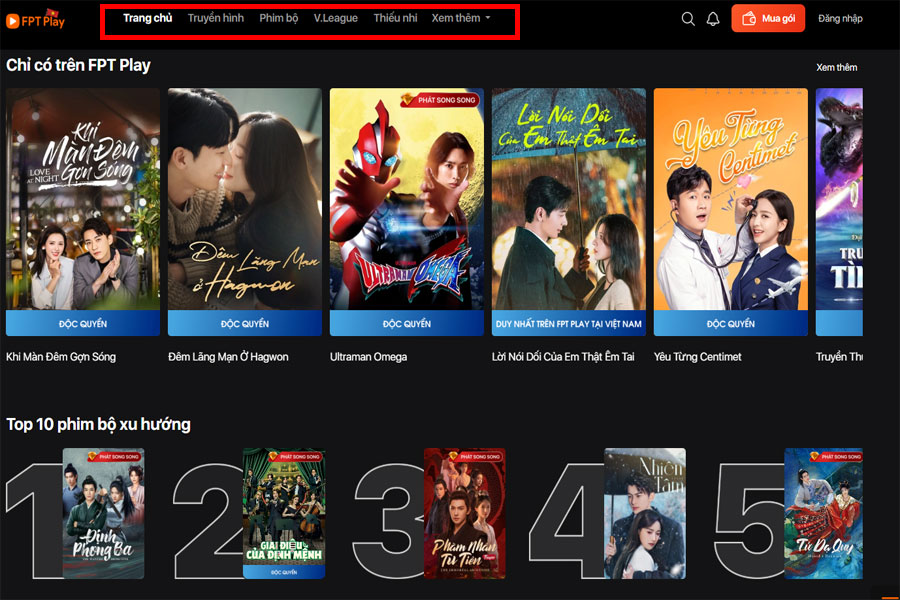The width and height of the screenshot is (900, 600).
Task: Go to Trang chủ tab
Action: [147, 18]
